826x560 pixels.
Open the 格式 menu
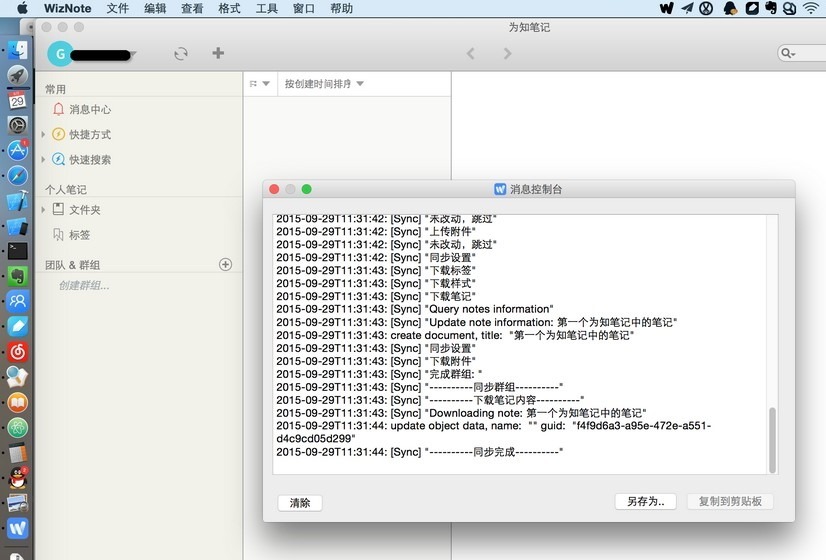pyautogui.click(x=229, y=8)
